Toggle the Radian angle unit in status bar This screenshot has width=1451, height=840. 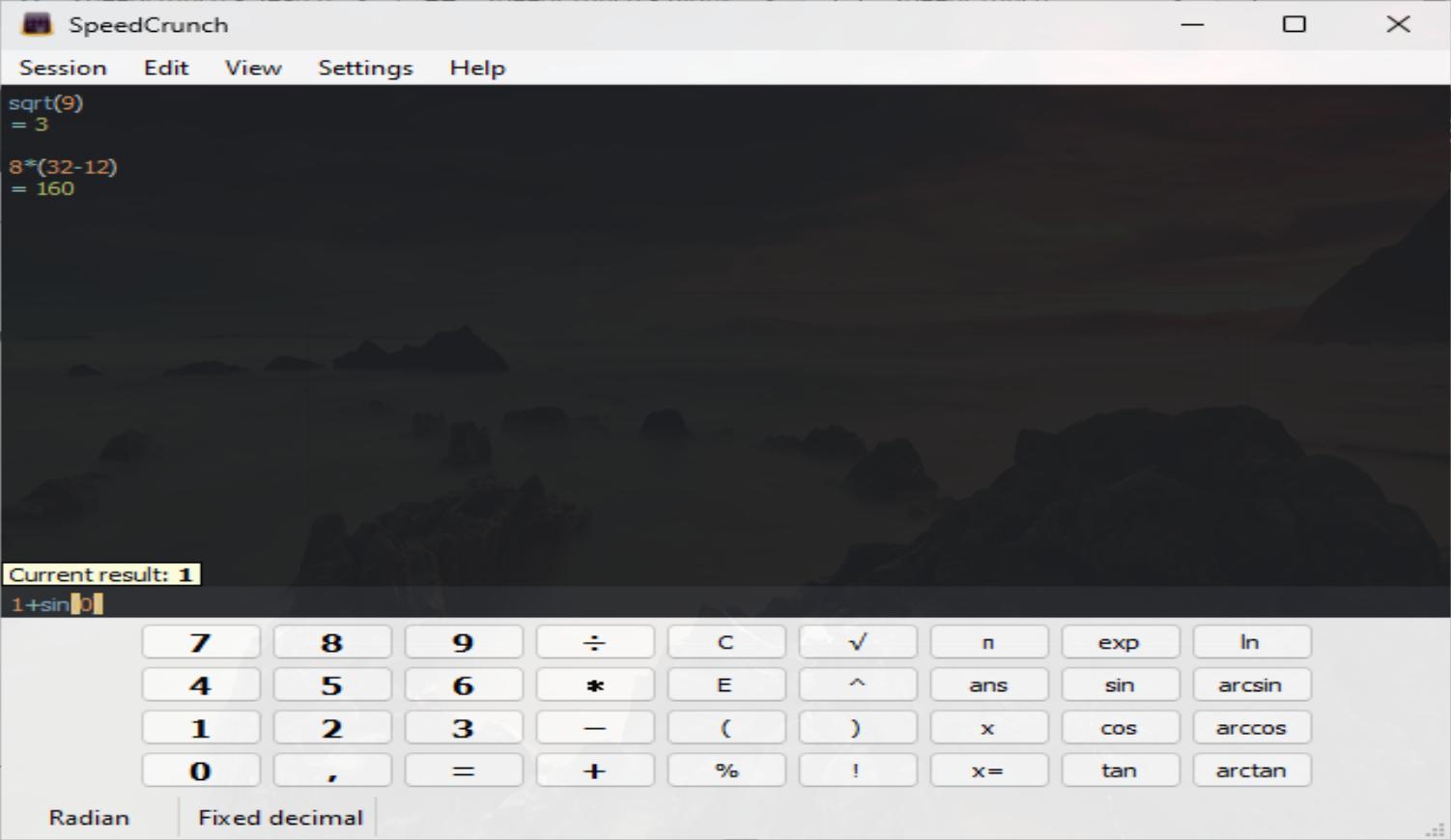[x=89, y=818]
